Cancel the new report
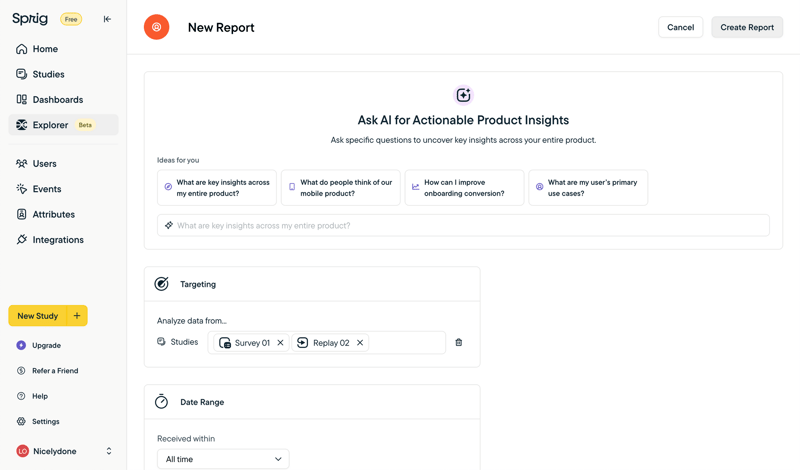This screenshot has height=470, width=800. [681, 28]
